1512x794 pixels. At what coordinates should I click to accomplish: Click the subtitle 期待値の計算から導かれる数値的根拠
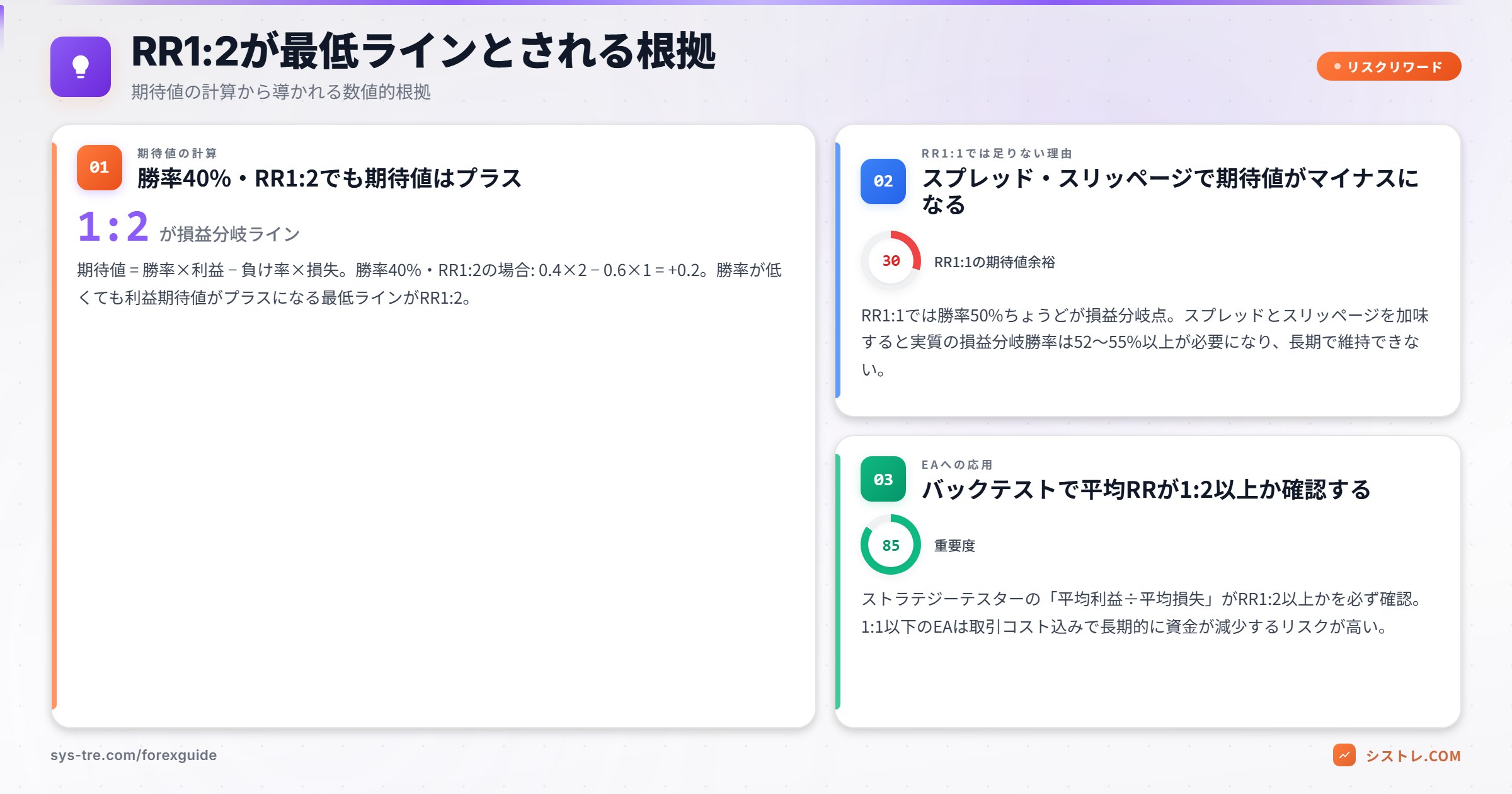pos(281,92)
